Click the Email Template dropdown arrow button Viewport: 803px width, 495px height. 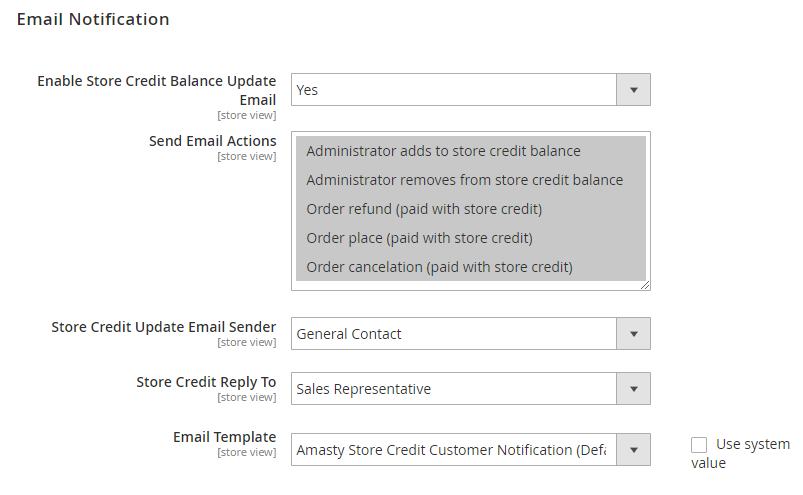[633, 450]
